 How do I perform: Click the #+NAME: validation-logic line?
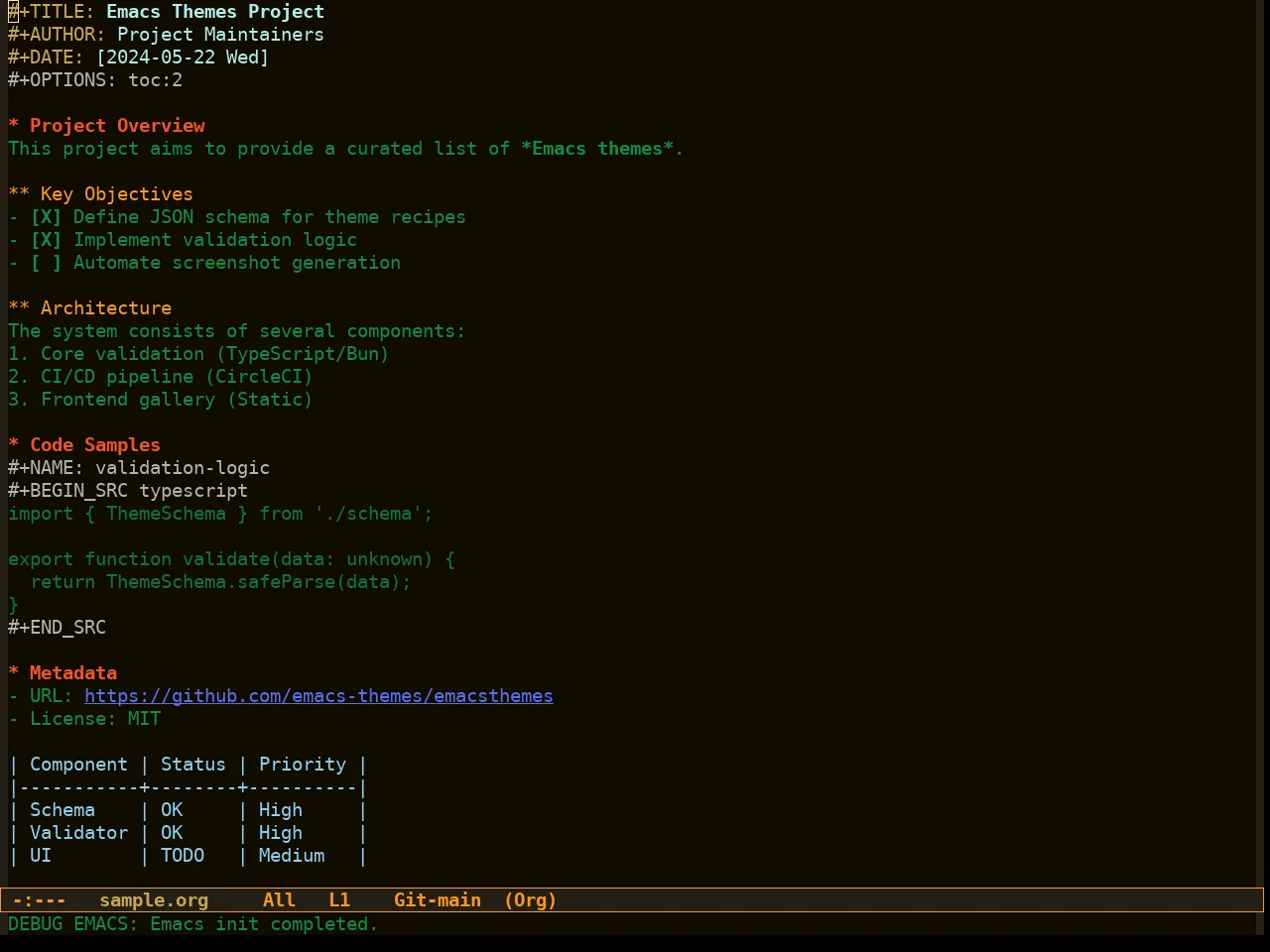point(139,468)
